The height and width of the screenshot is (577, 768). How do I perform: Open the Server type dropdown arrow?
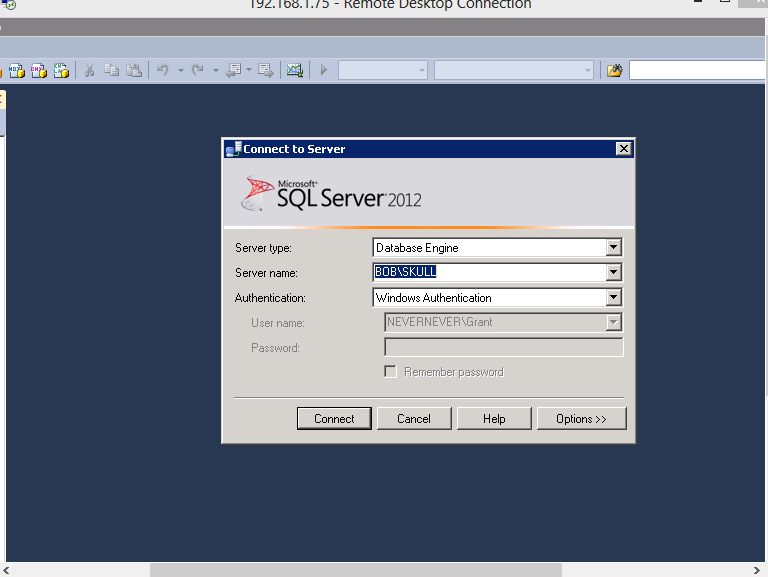[x=613, y=247]
